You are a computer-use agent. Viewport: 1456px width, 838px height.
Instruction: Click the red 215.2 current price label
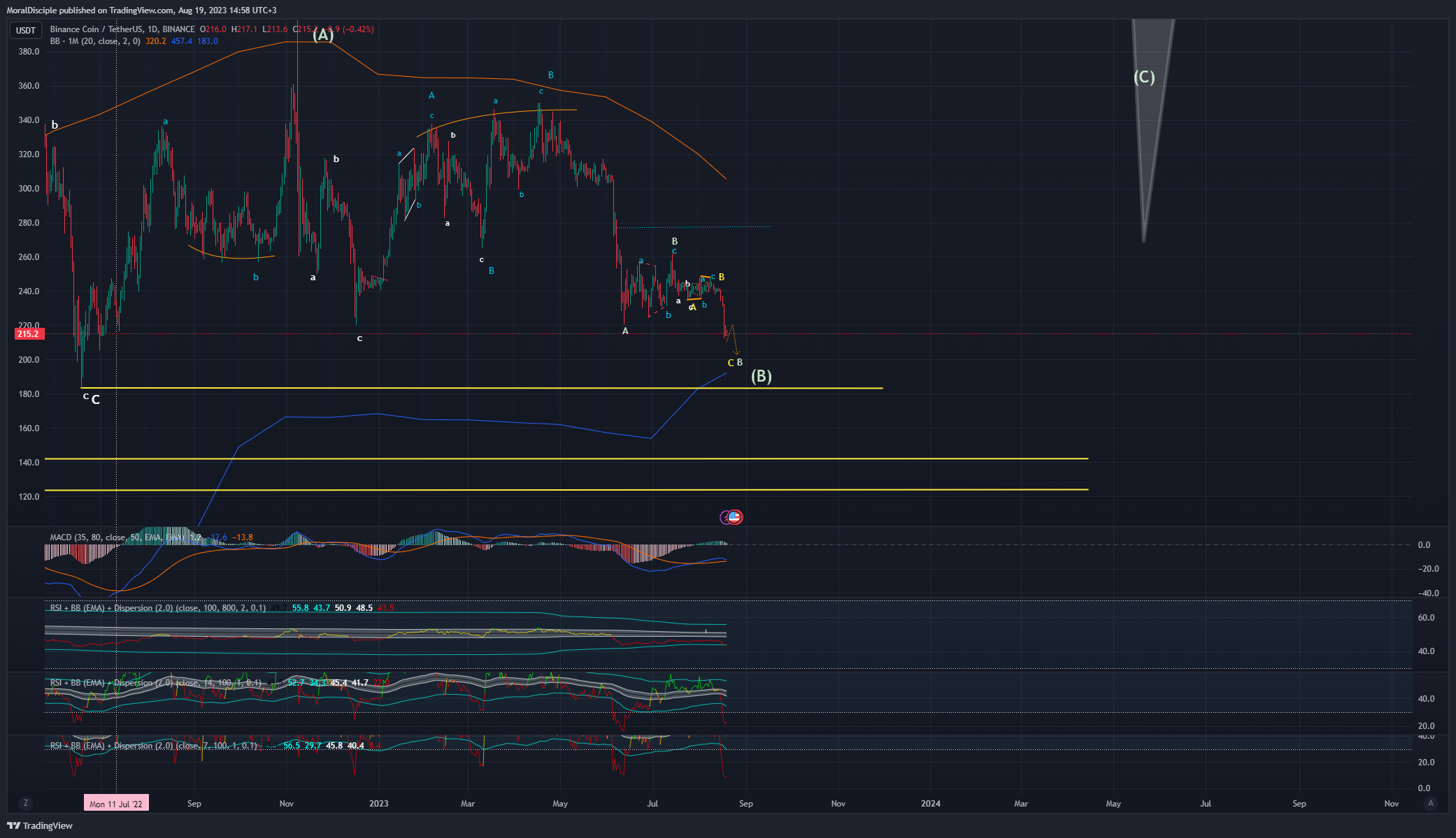click(29, 334)
